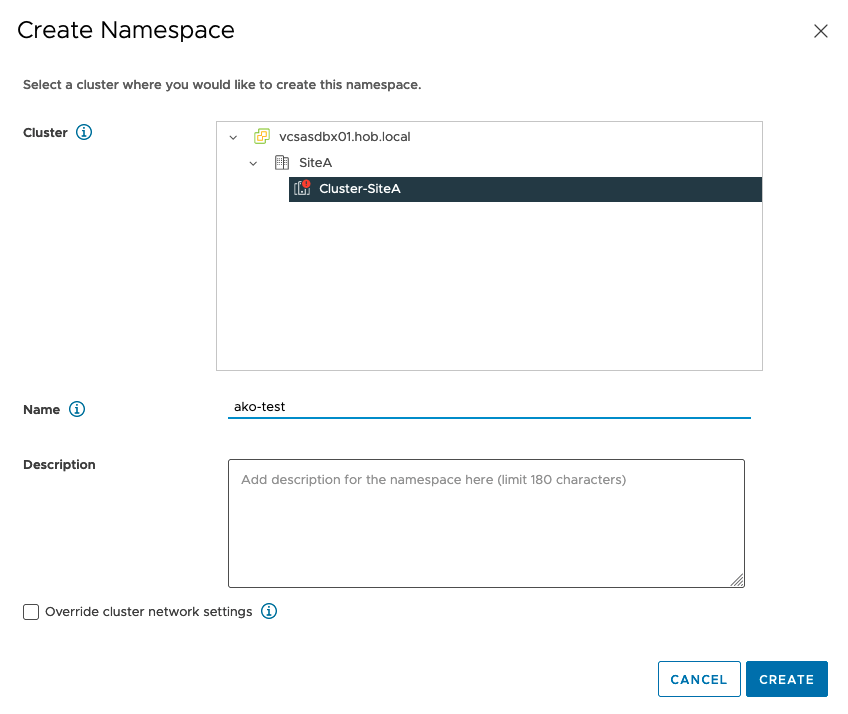Click the info icon beside Cluster
Image resolution: width=848 pixels, height=714 pixels.
pos(84,132)
